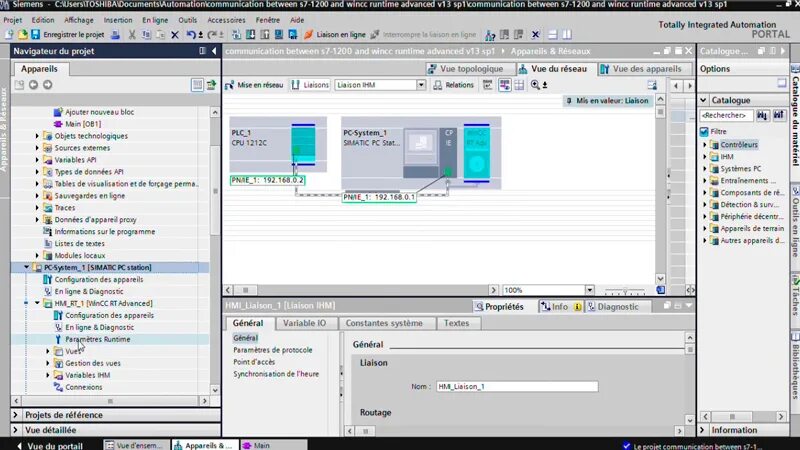Image resolution: width=800 pixels, height=450 pixels.
Task: Click the delete X icon beside paste
Action: tap(175, 35)
